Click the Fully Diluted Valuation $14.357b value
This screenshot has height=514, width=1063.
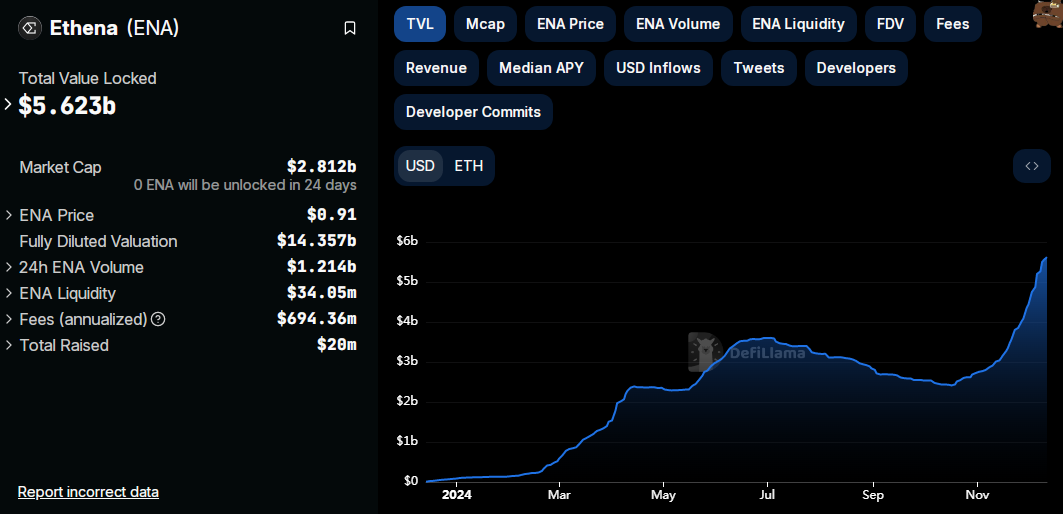point(317,241)
